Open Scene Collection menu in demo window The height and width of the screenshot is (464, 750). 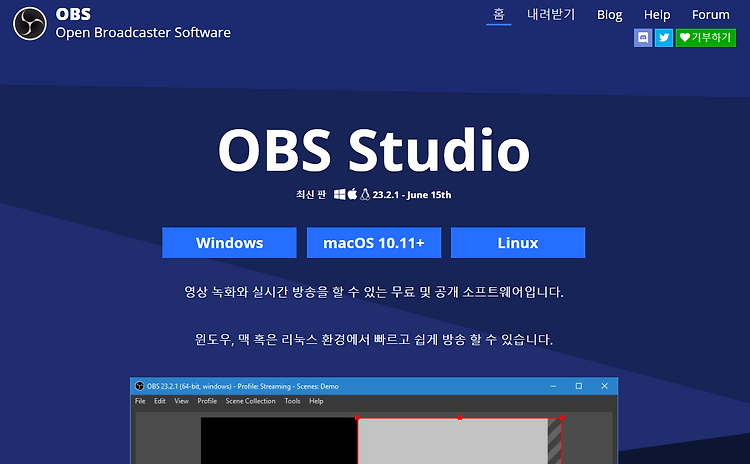[x=250, y=401]
